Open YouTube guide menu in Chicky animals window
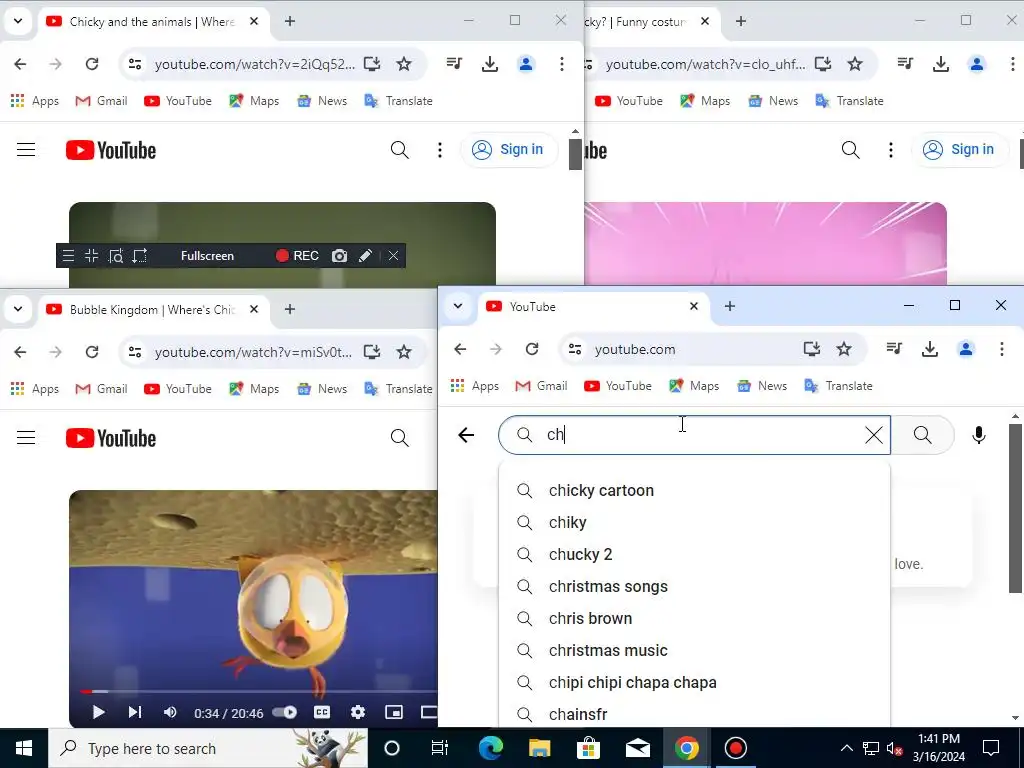1024x768 pixels. coord(26,150)
